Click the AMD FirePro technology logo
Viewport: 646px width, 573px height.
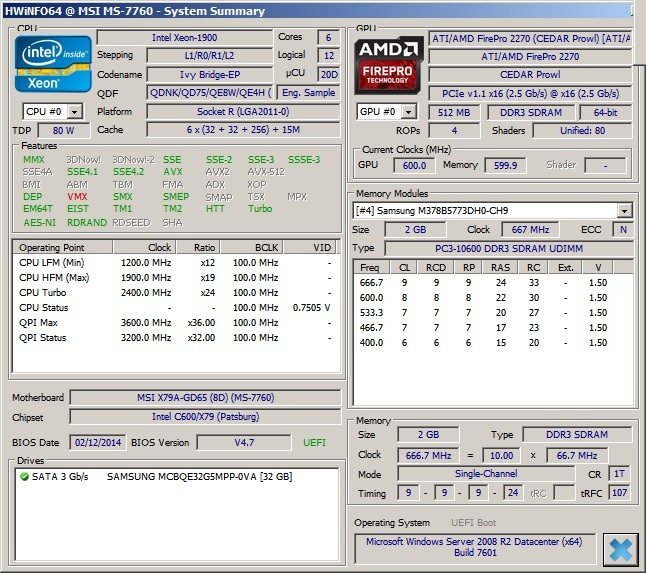(x=388, y=64)
